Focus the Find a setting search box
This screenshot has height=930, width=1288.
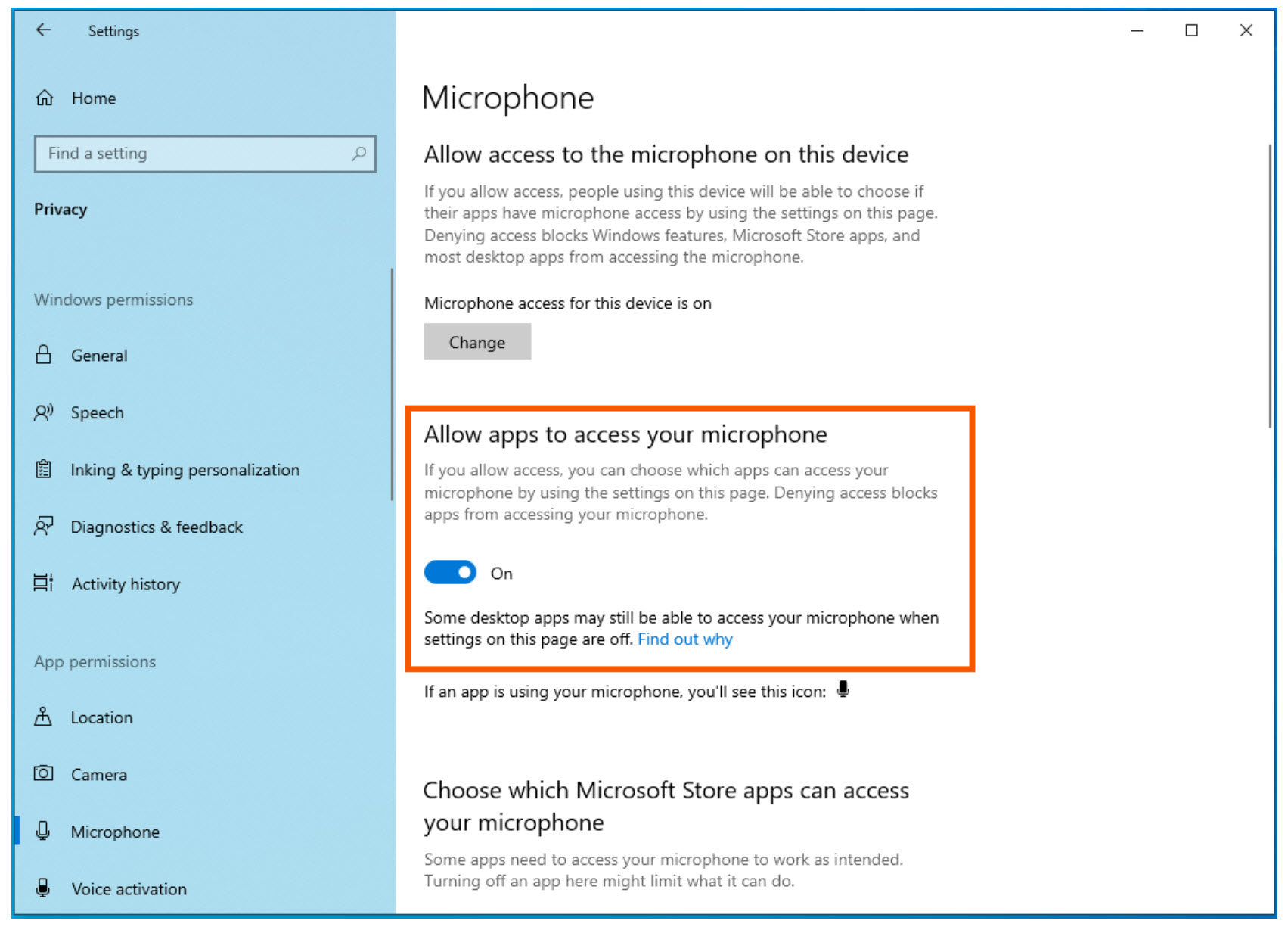(205, 154)
